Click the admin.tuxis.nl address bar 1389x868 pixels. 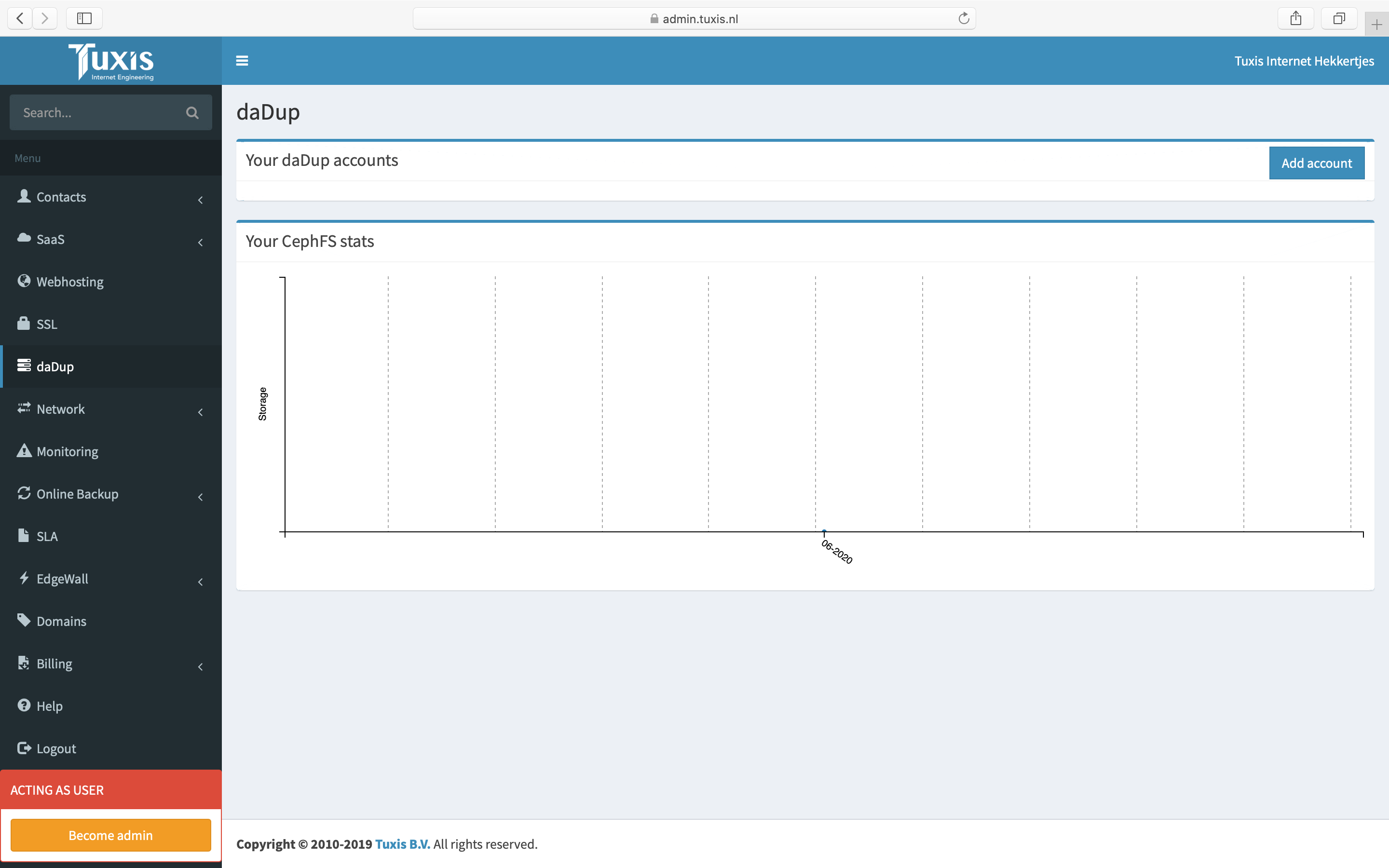click(x=694, y=18)
